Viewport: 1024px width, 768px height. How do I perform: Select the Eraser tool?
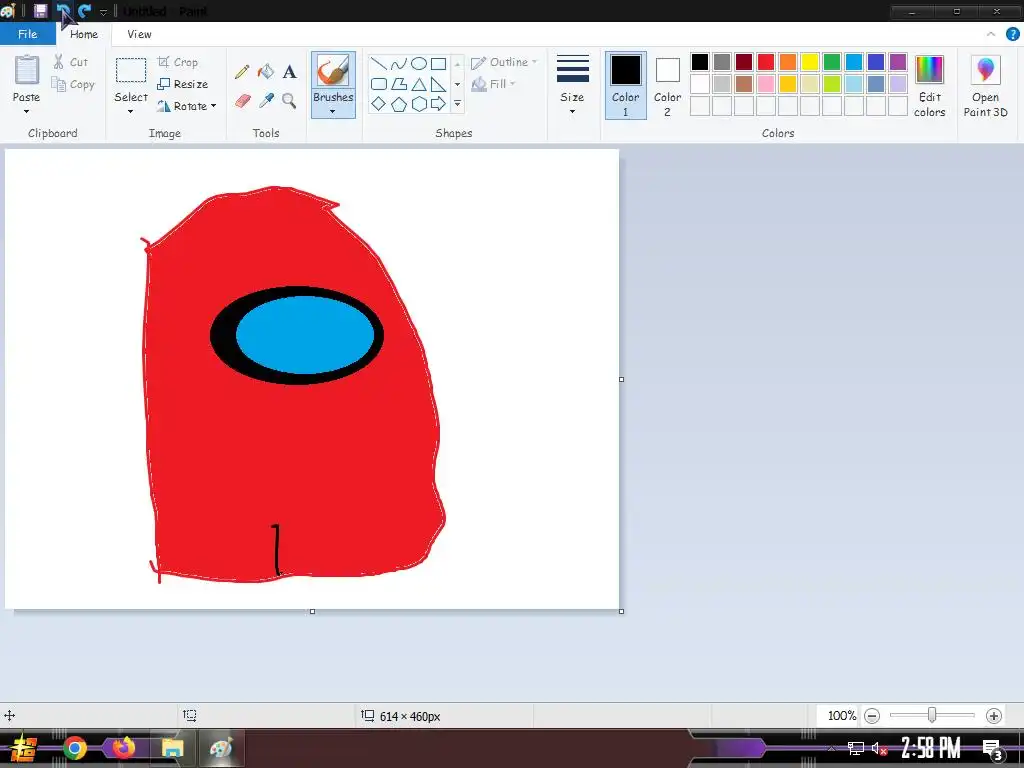242,101
